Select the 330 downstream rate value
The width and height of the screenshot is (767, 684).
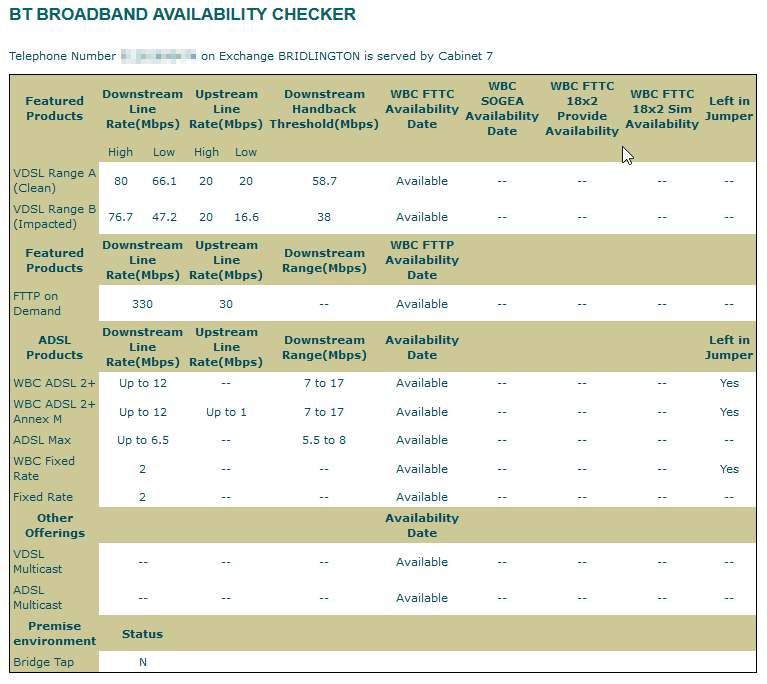(142, 304)
